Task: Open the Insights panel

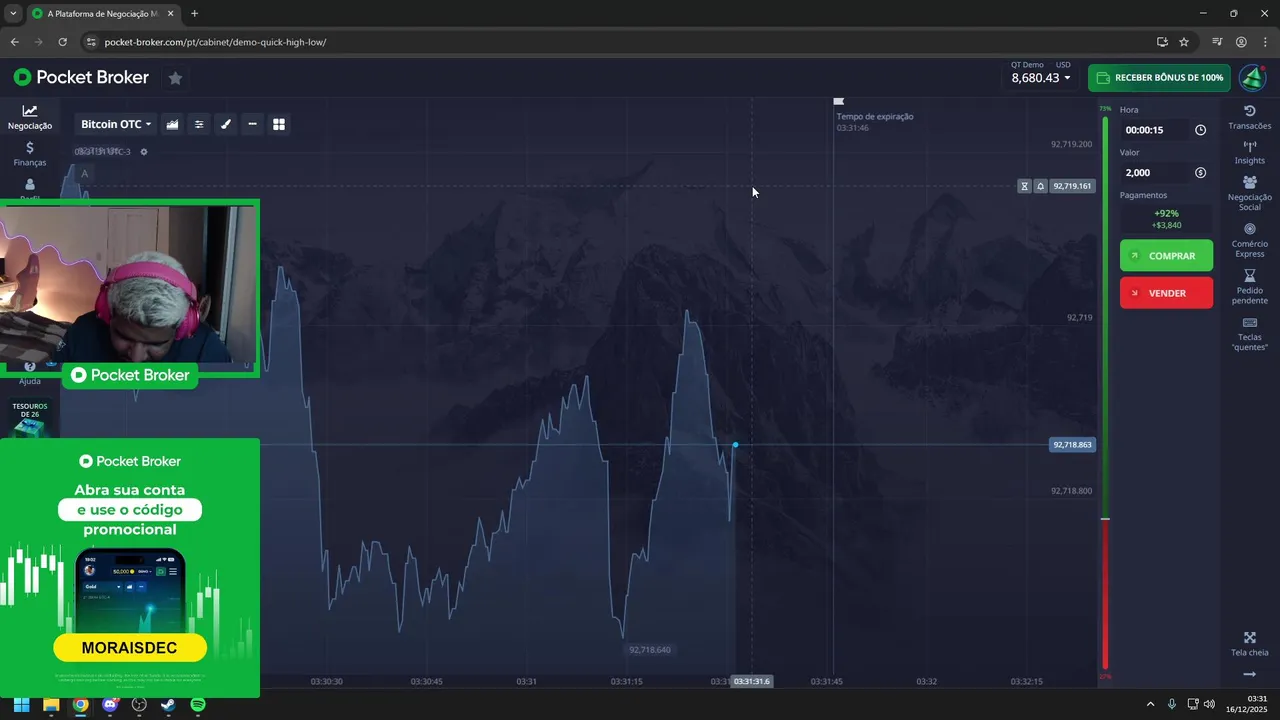Action: (1249, 152)
